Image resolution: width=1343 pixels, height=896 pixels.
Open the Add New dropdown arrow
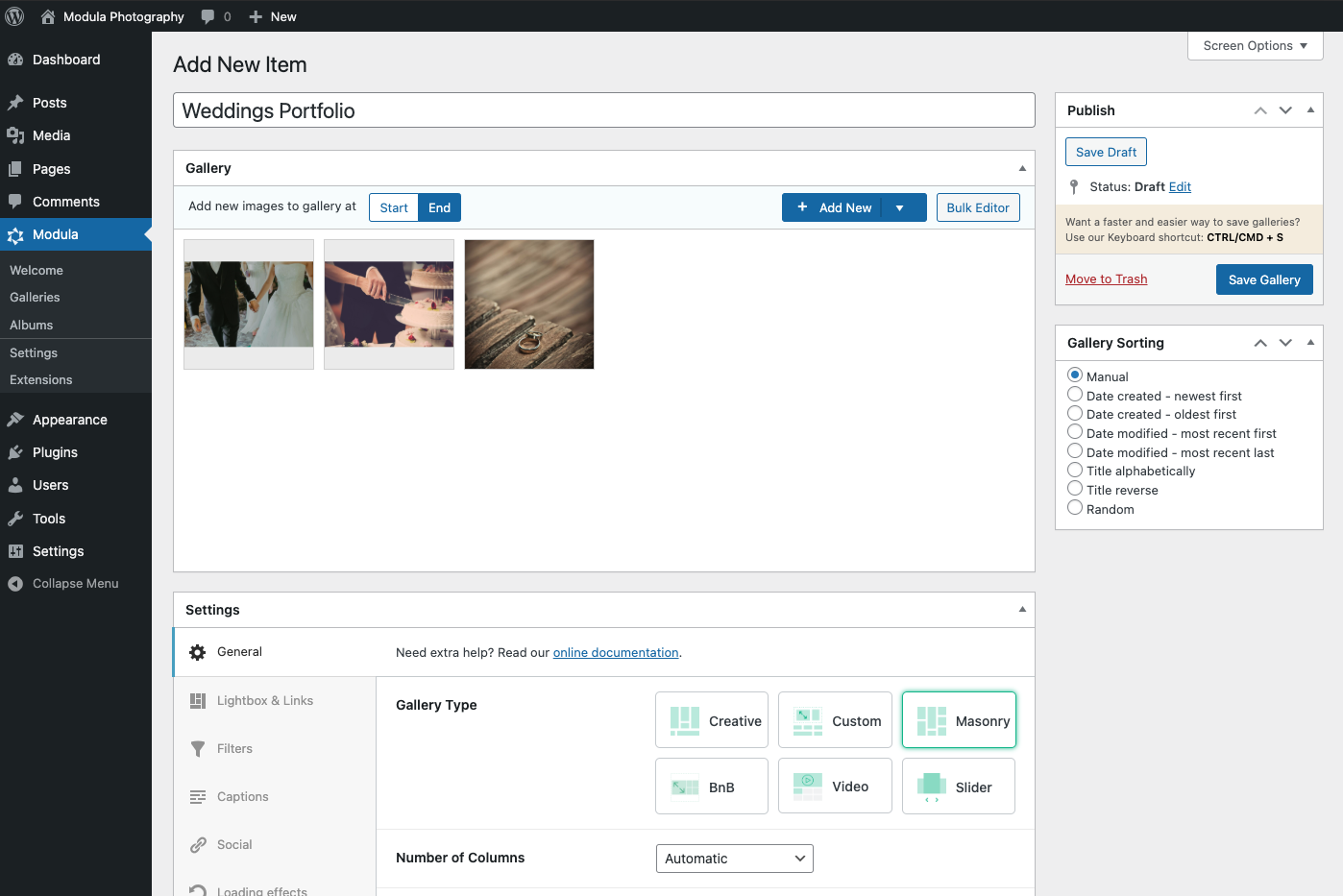(x=900, y=207)
